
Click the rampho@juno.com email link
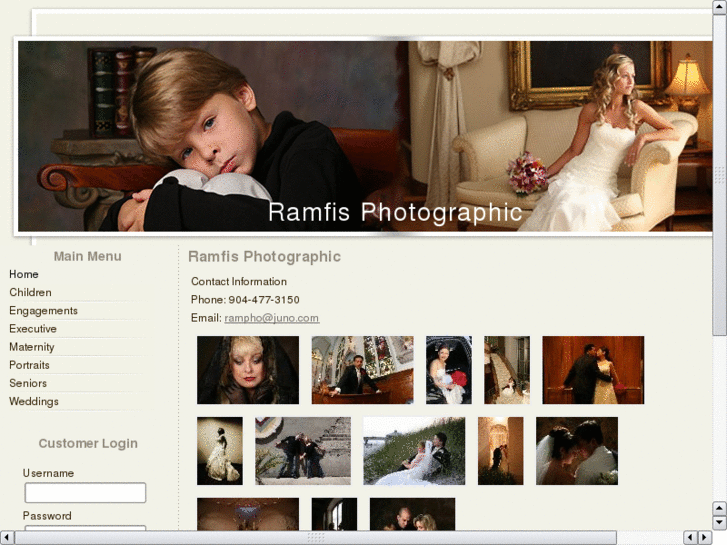[x=271, y=318]
